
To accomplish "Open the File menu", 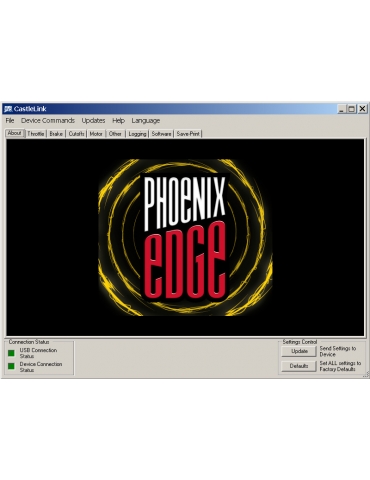I will coord(10,121).
